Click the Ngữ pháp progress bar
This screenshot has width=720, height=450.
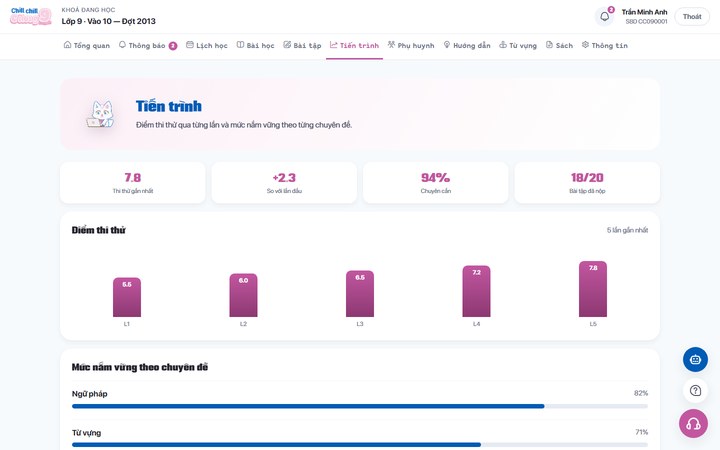point(360,406)
